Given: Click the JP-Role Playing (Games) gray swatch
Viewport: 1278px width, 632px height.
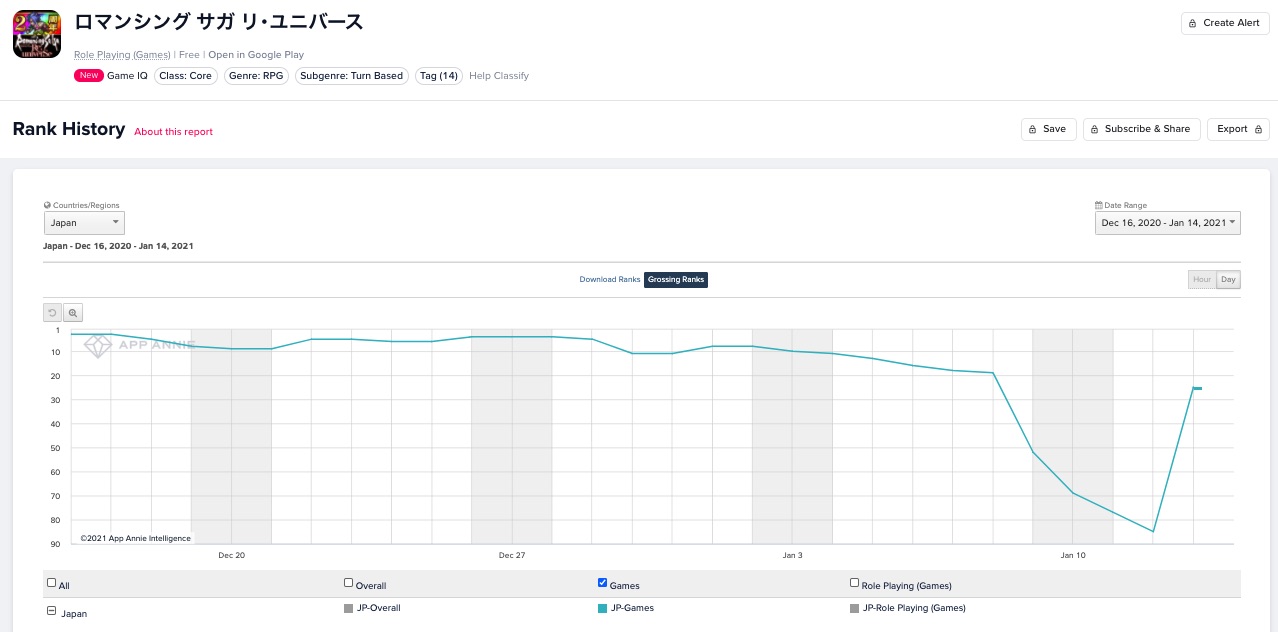Looking at the screenshot, I should tap(854, 608).
